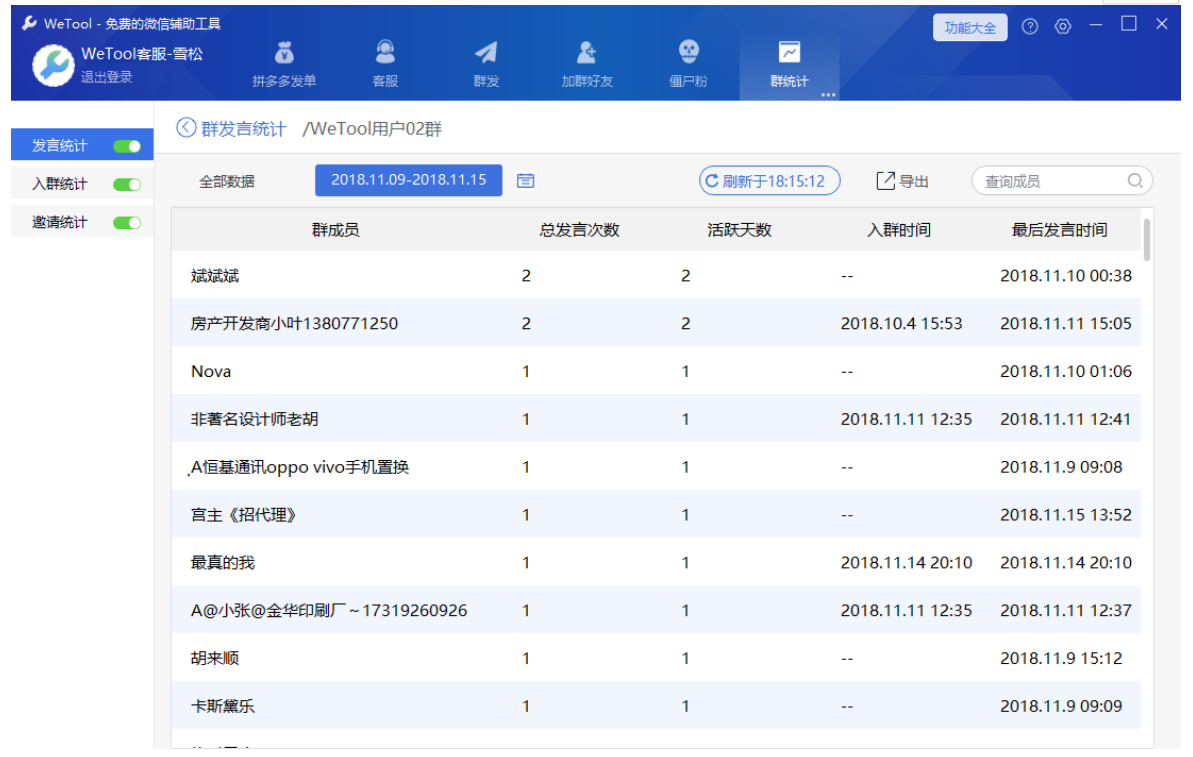
Task: Select the 全部数据 filter
Action: coord(227,181)
